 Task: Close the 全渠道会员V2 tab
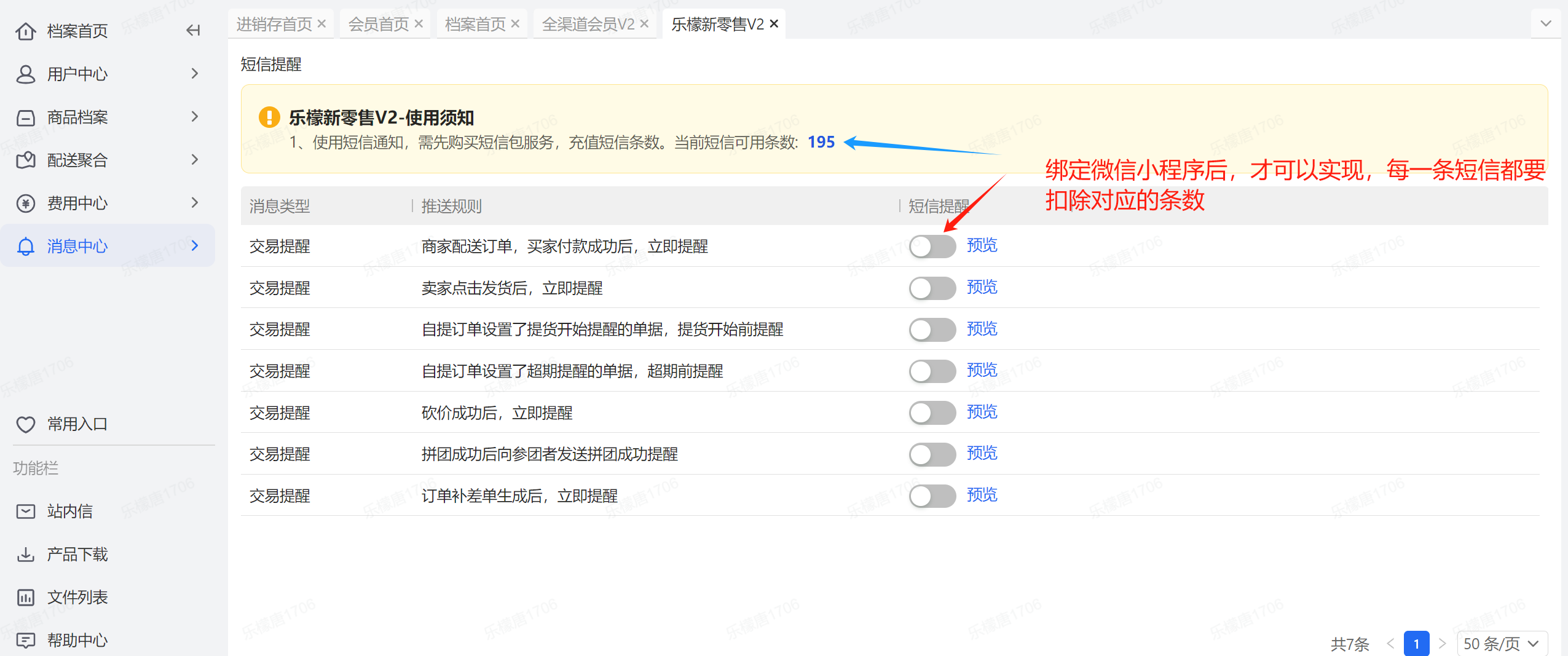(644, 24)
